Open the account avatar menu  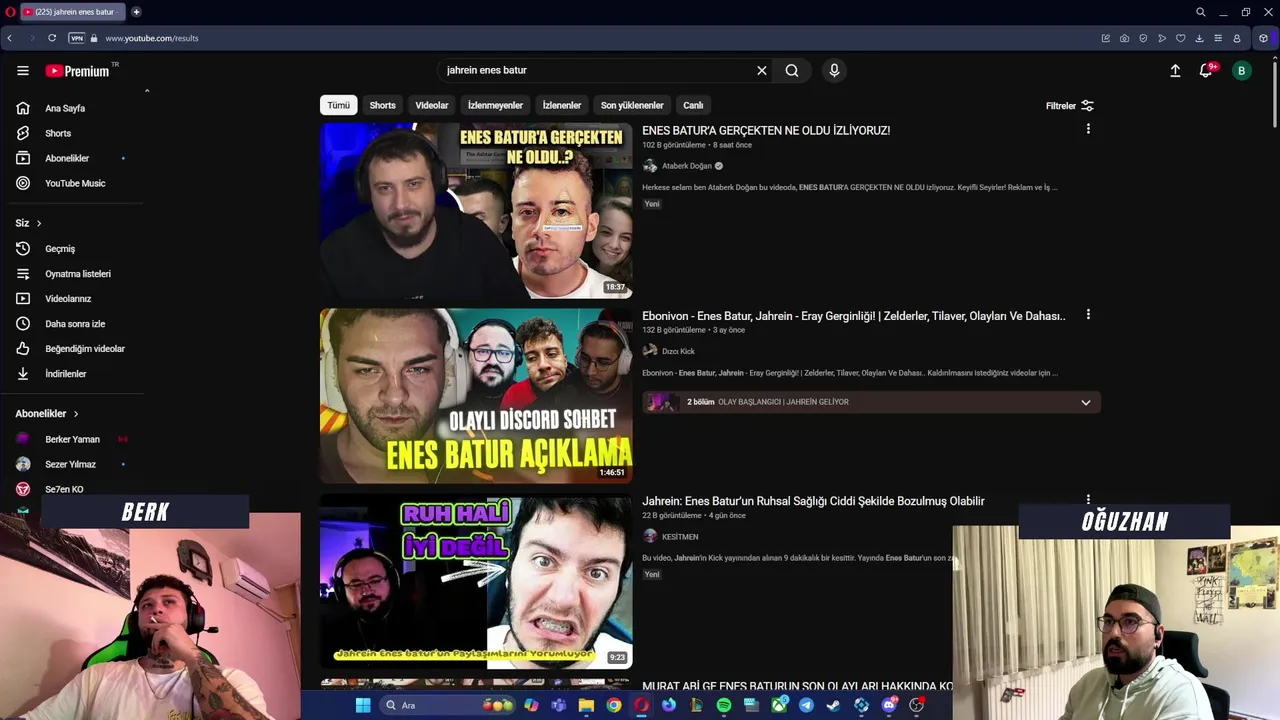1241,71
